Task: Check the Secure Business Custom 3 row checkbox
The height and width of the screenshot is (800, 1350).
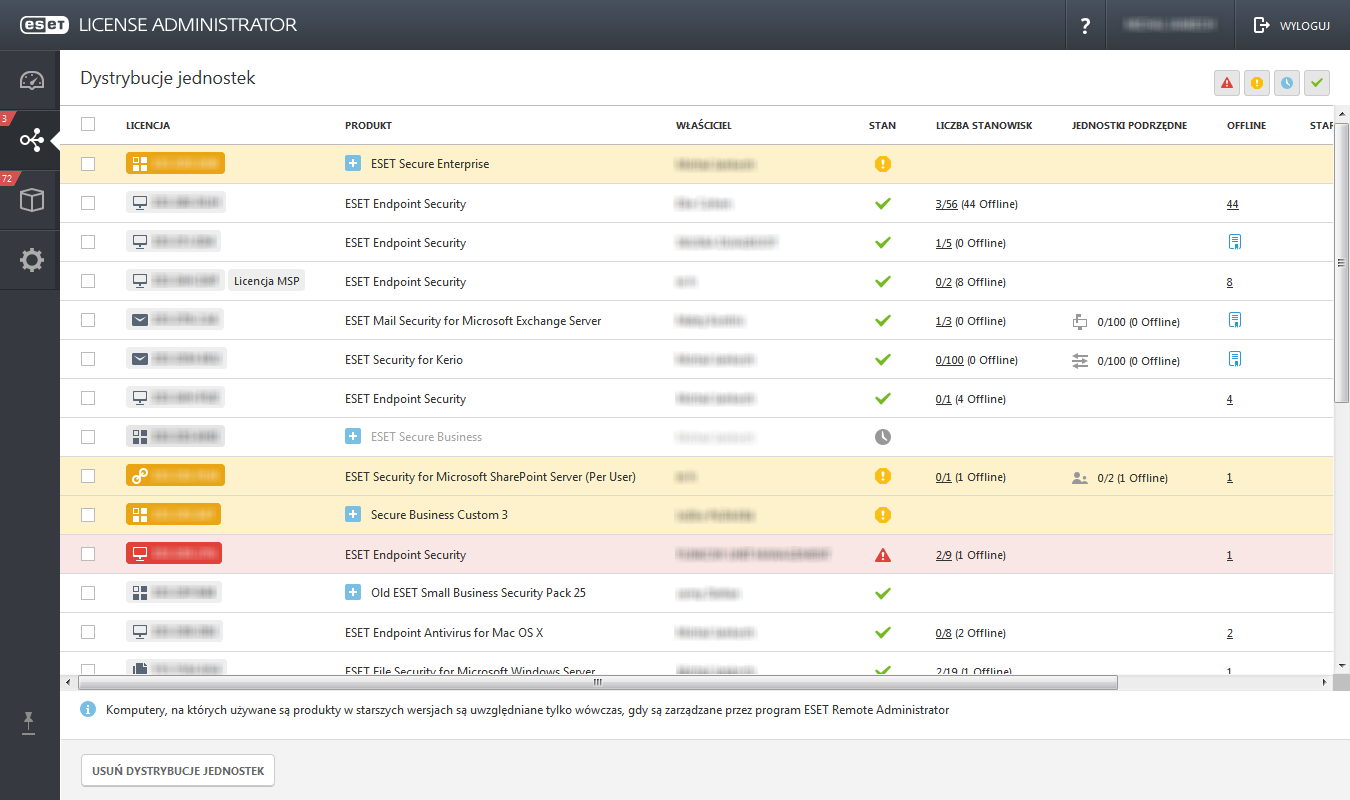Action: tap(88, 515)
